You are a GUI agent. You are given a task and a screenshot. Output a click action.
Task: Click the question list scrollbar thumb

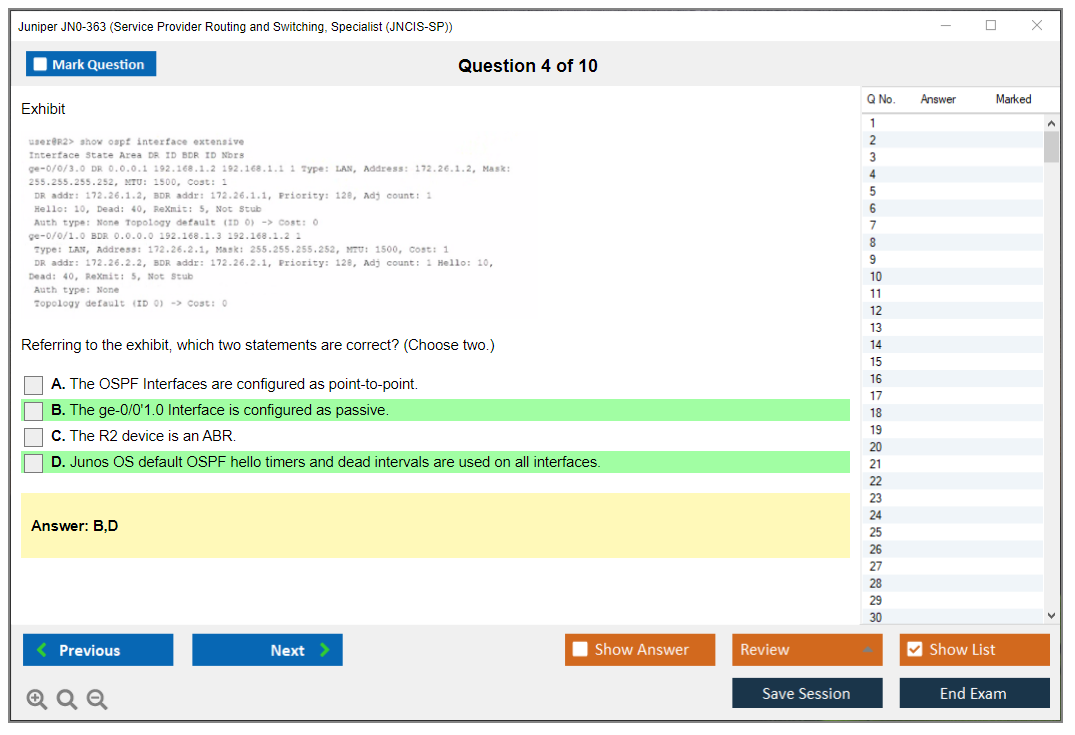(x=1051, y=147)
